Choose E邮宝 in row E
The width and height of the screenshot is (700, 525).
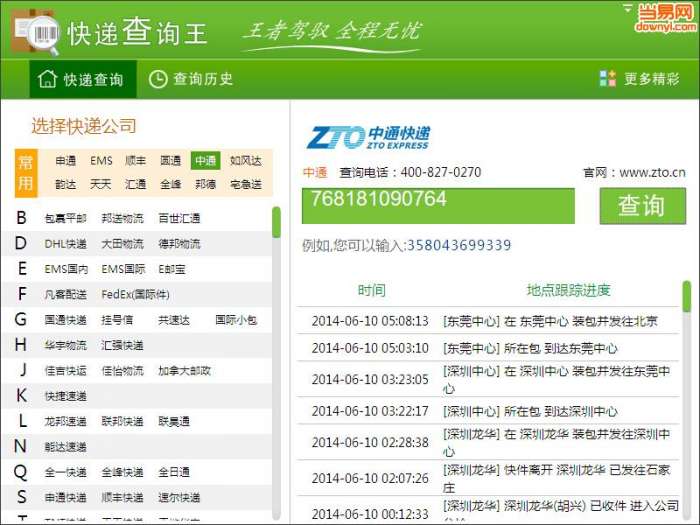coord(172,269)
